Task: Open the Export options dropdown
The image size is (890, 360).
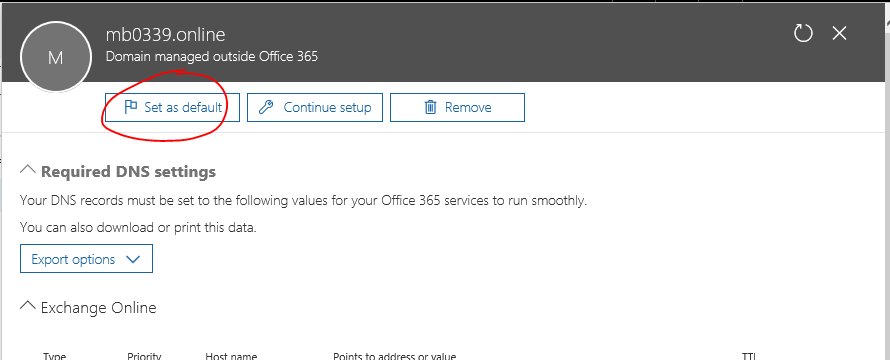Action: (86, 259)
